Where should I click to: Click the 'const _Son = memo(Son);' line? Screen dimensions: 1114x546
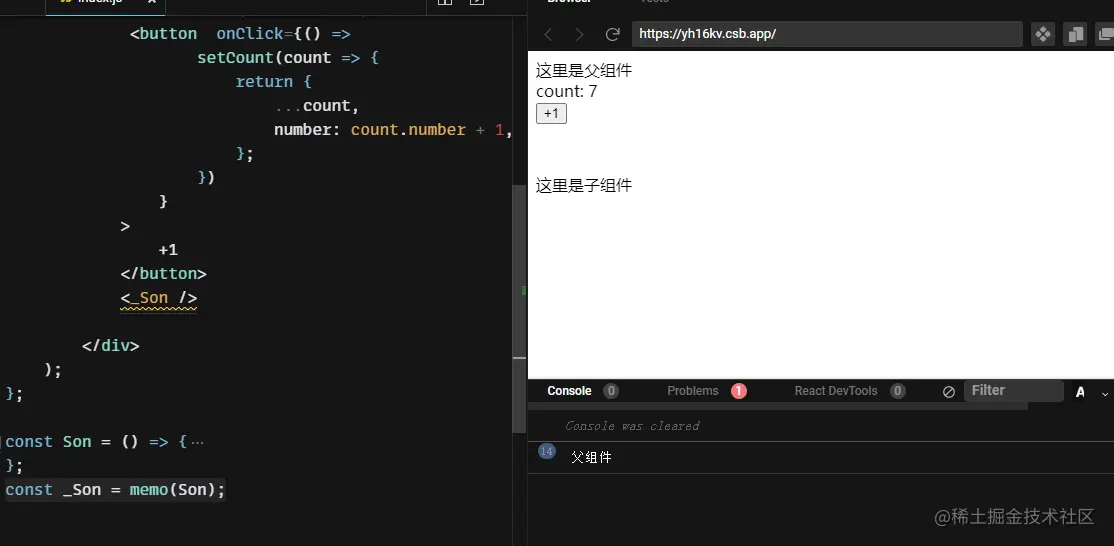pos(115,490)
